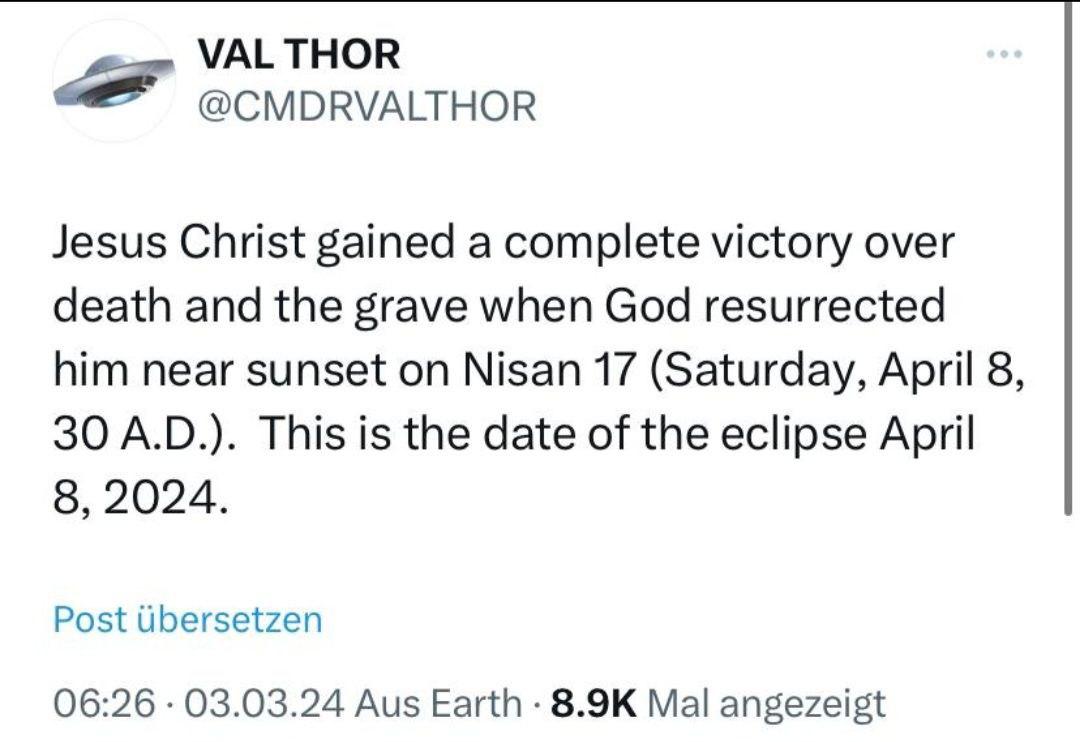Open the @CMDRVALTHOR handle link

pos(367,106)
